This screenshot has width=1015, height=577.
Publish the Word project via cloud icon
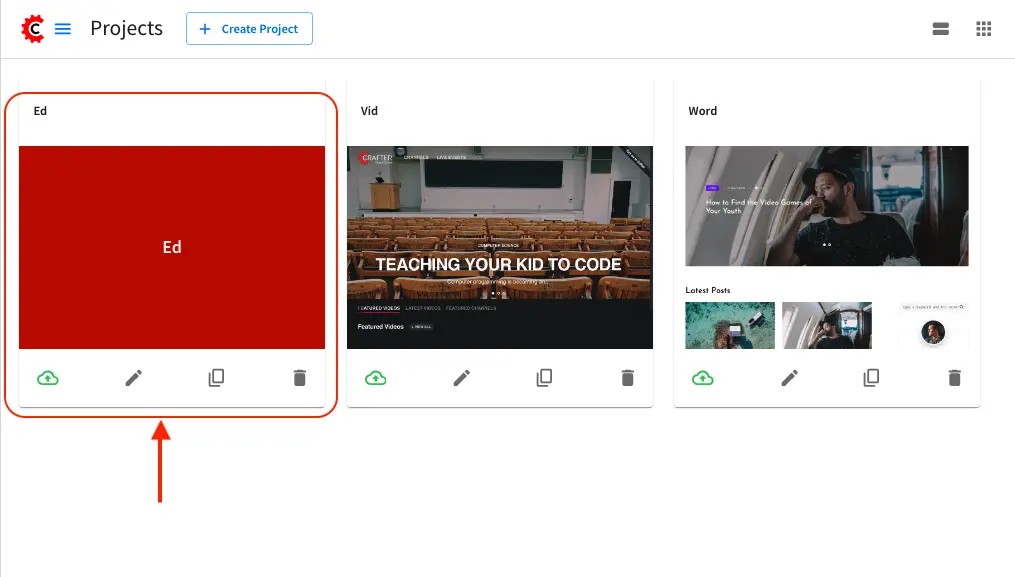coord(703,378)
